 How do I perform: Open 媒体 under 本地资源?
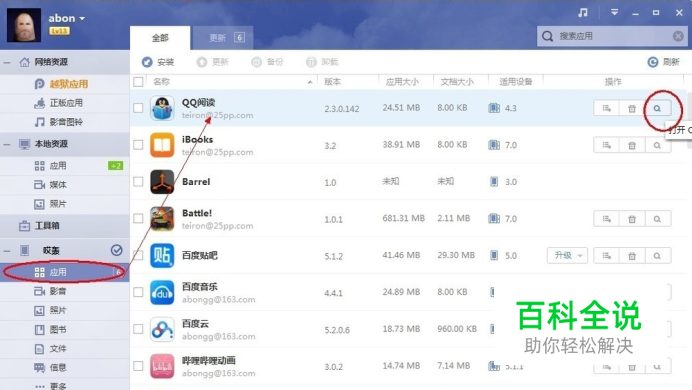point(64,185)
